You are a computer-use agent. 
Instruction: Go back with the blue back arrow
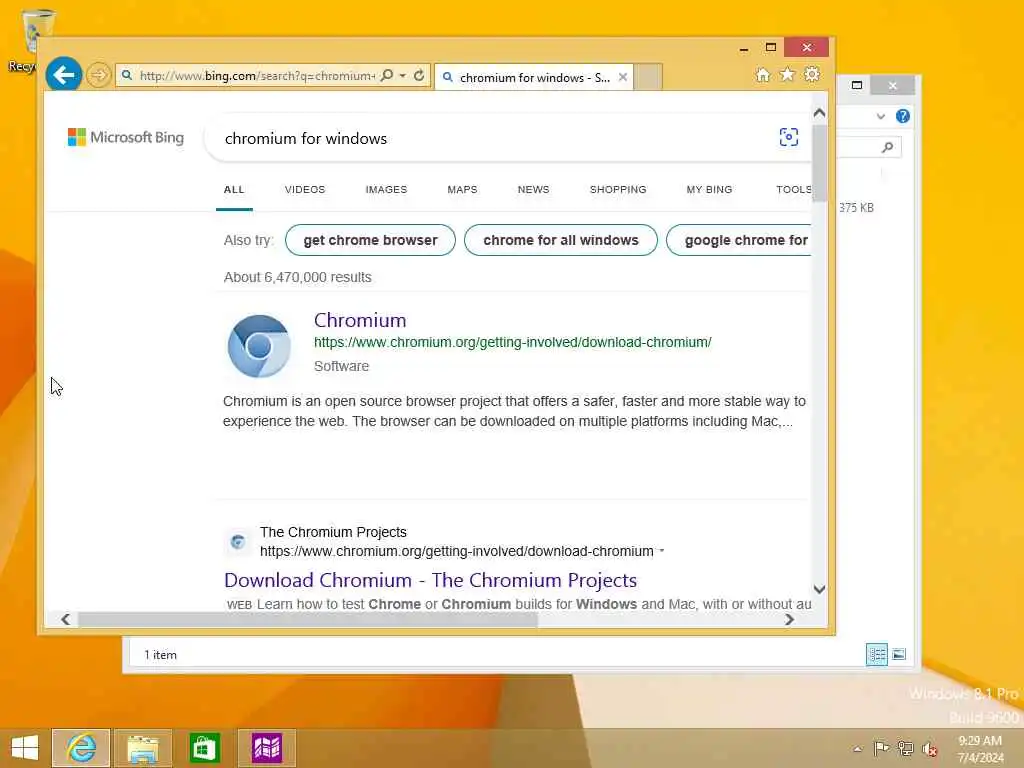pyautogui.click(x=63, y=74)
